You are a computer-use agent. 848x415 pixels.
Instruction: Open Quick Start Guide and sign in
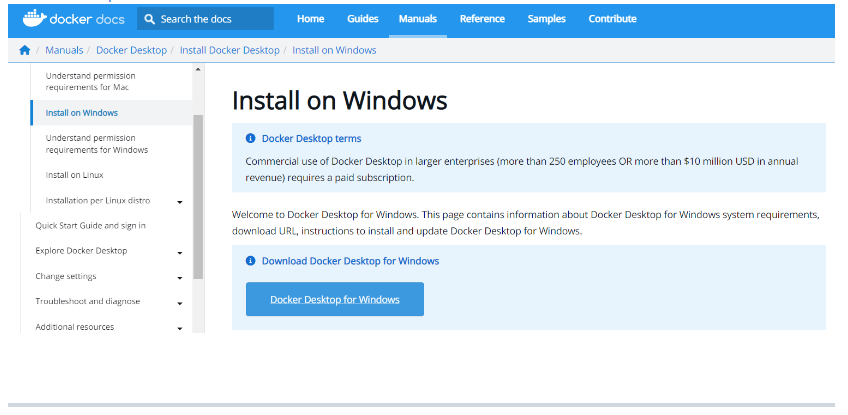coord(90,226)
